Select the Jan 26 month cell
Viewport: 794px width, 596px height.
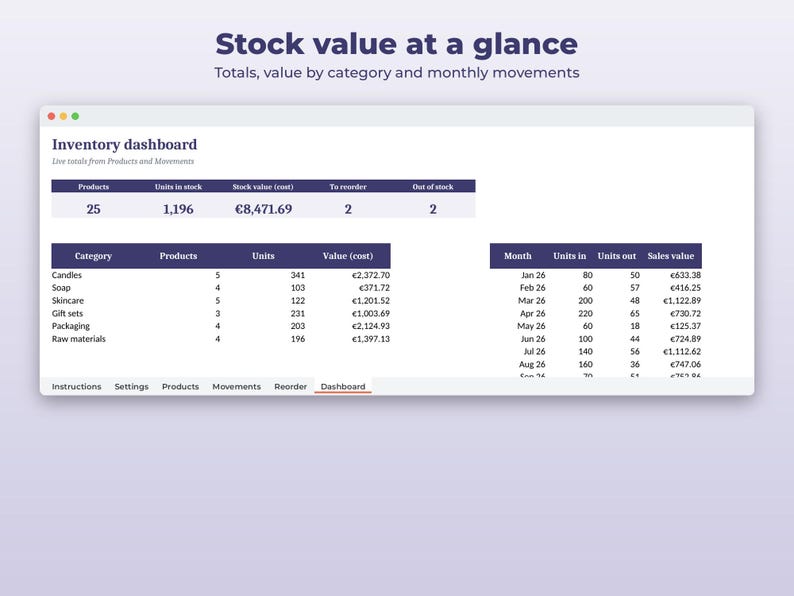point(533,275)
